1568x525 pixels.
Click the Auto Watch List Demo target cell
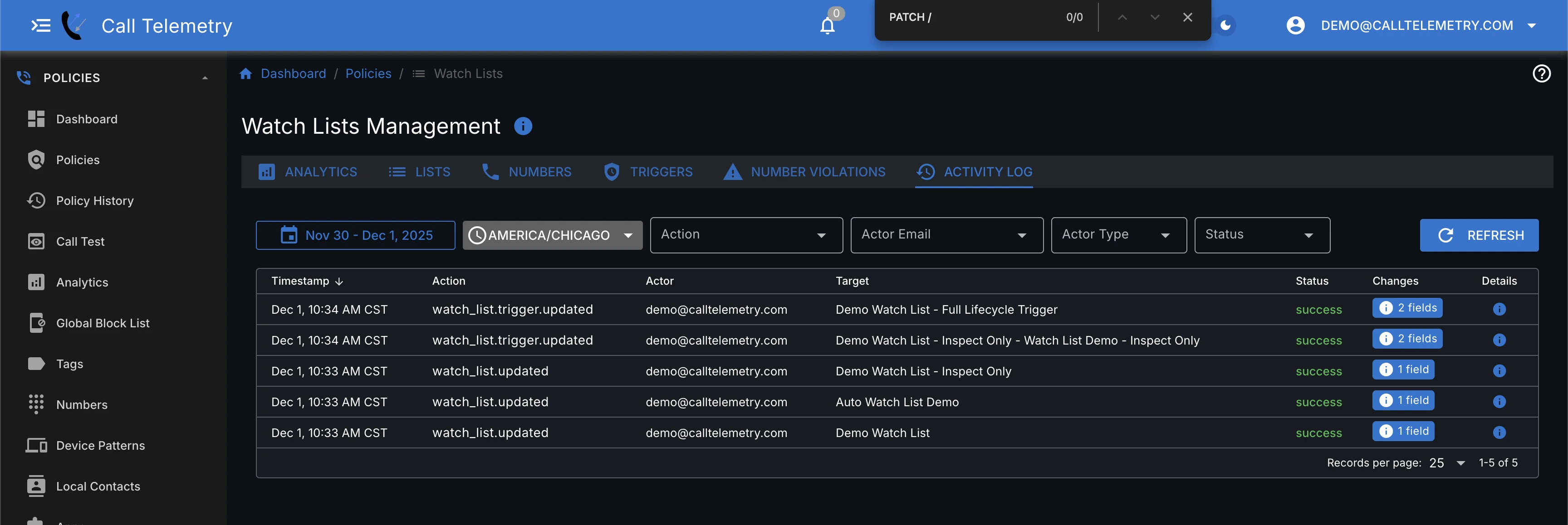(x=897, y=402)
